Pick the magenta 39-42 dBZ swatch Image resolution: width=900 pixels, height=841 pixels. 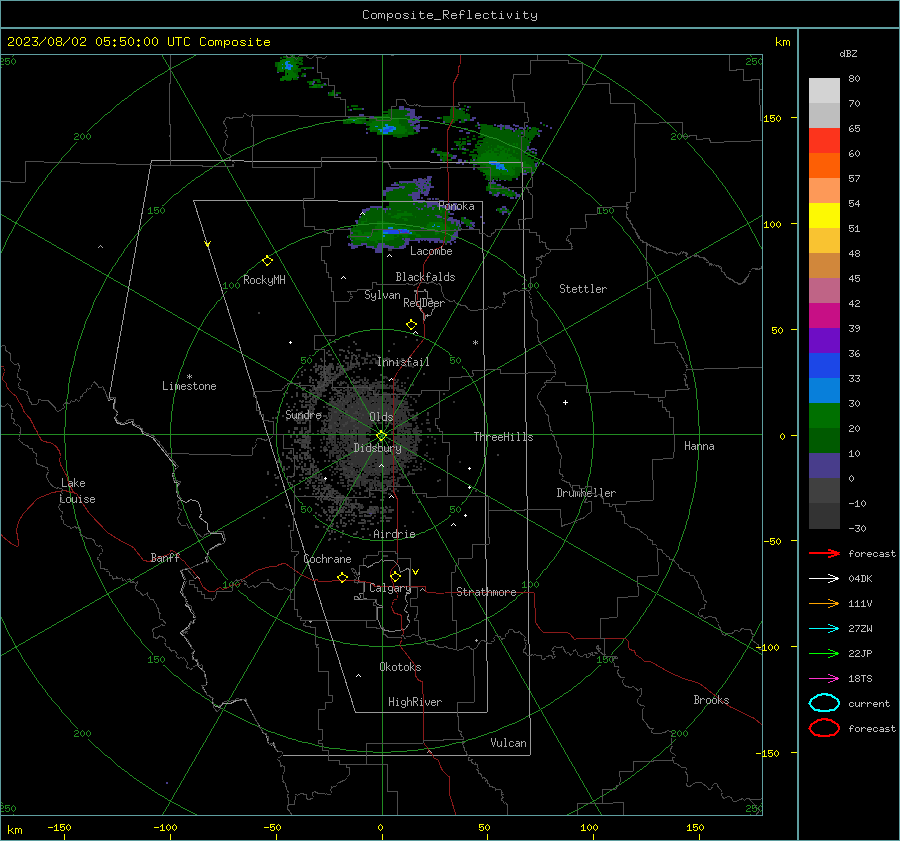[x=824, y=316]
